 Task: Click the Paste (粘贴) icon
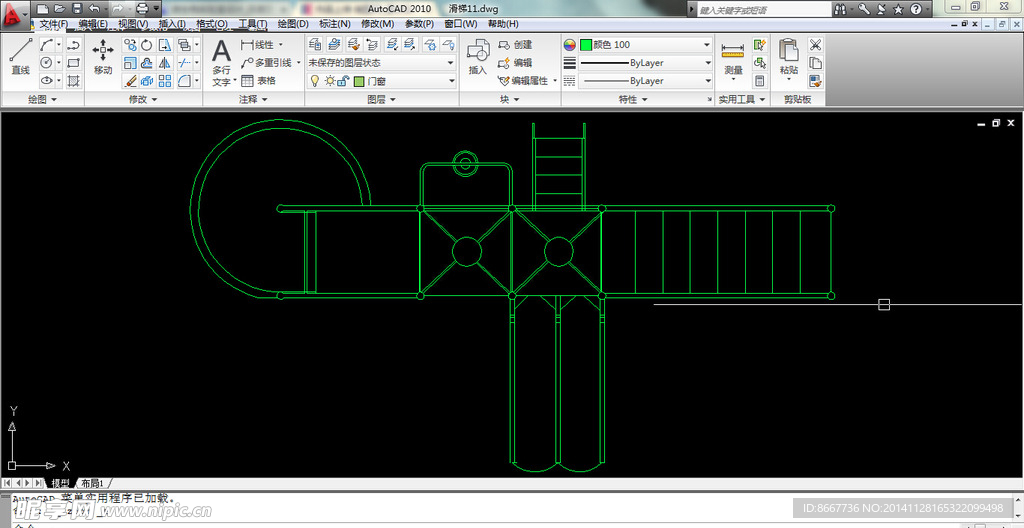[789, 59]
